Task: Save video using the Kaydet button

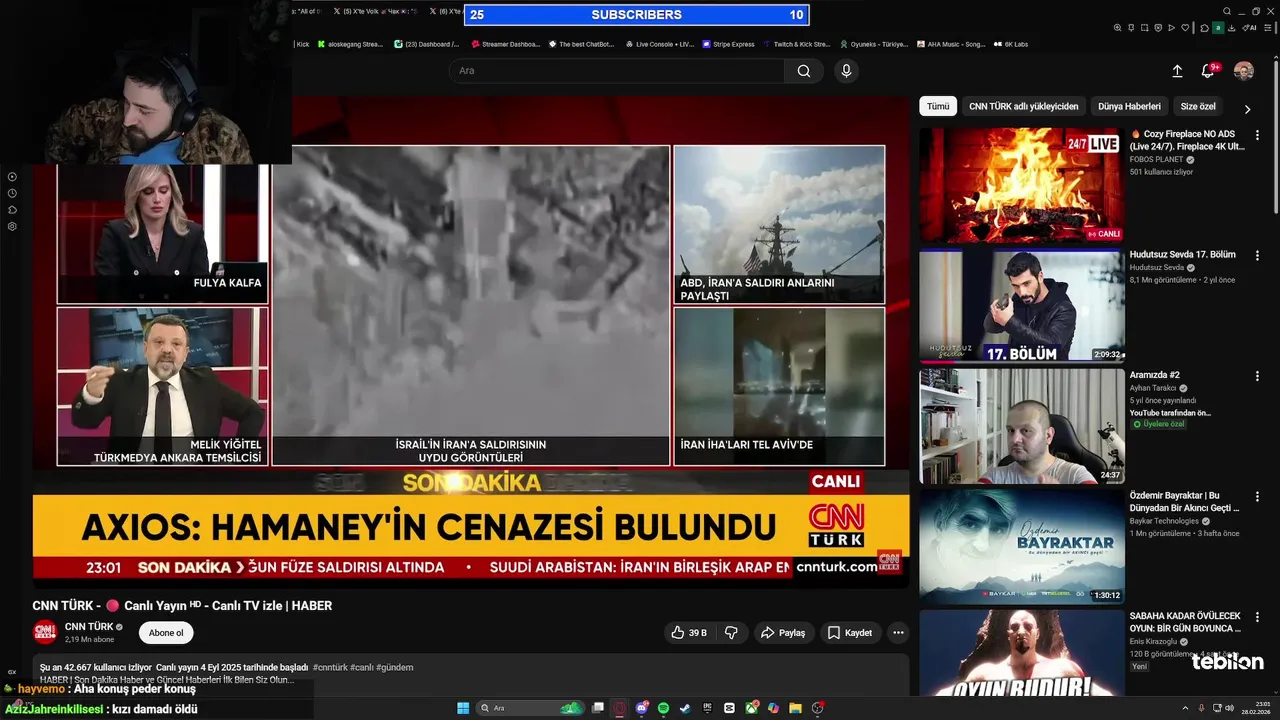Action: click(x=851, y=633)
